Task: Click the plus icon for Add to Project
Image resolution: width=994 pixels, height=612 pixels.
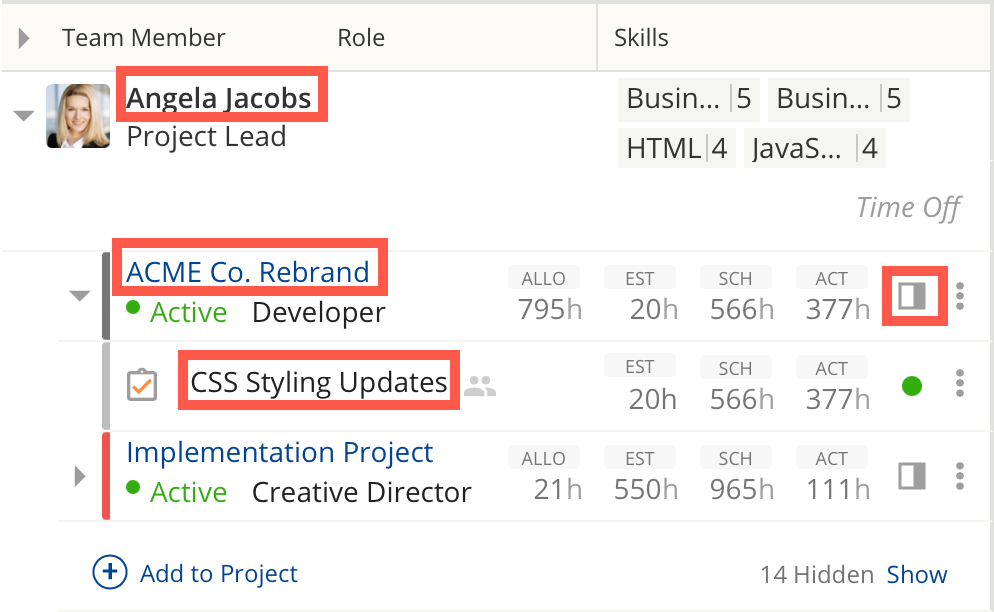Action: 109,573
